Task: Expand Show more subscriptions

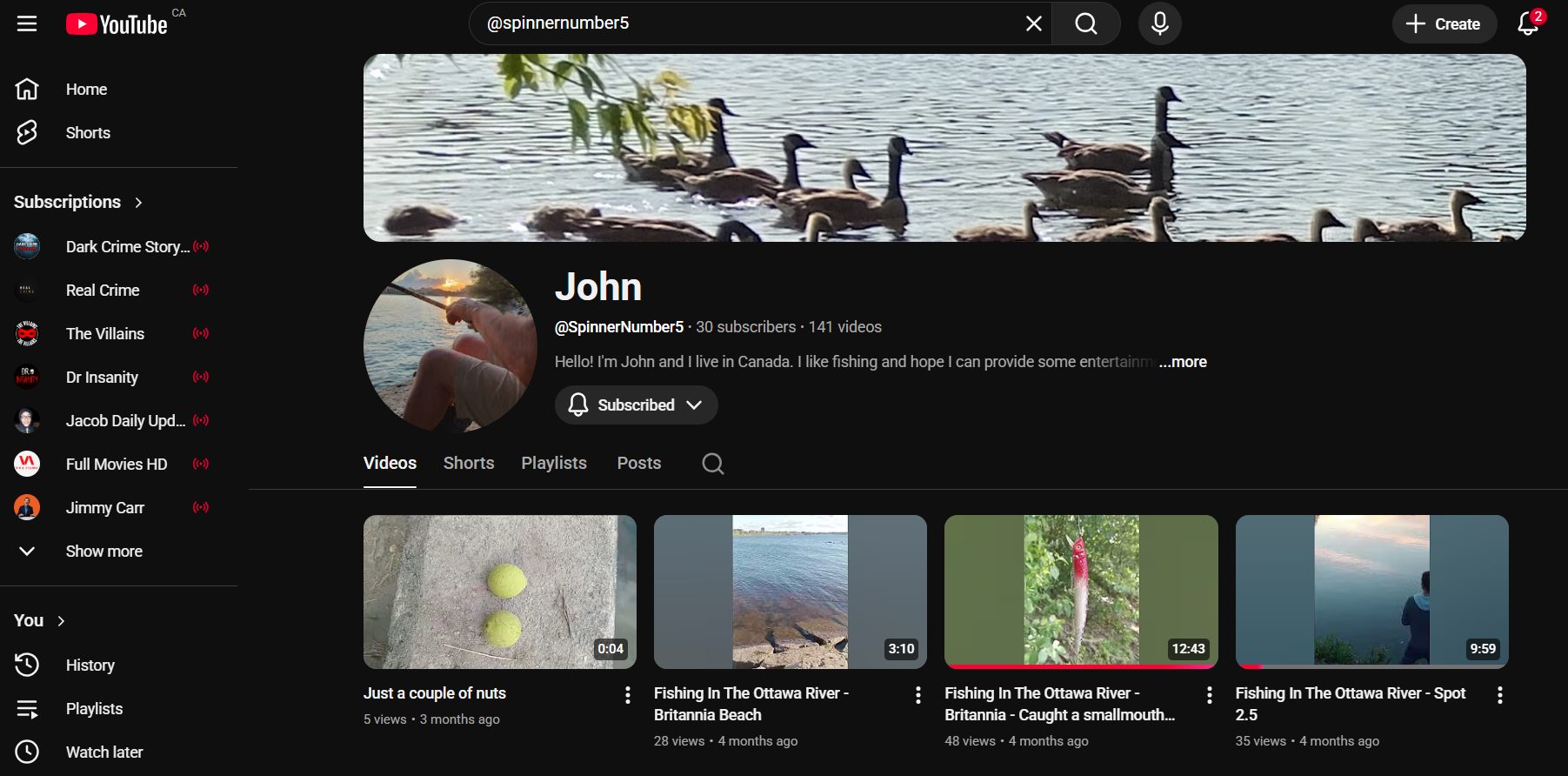Action: tap(103, 552)
